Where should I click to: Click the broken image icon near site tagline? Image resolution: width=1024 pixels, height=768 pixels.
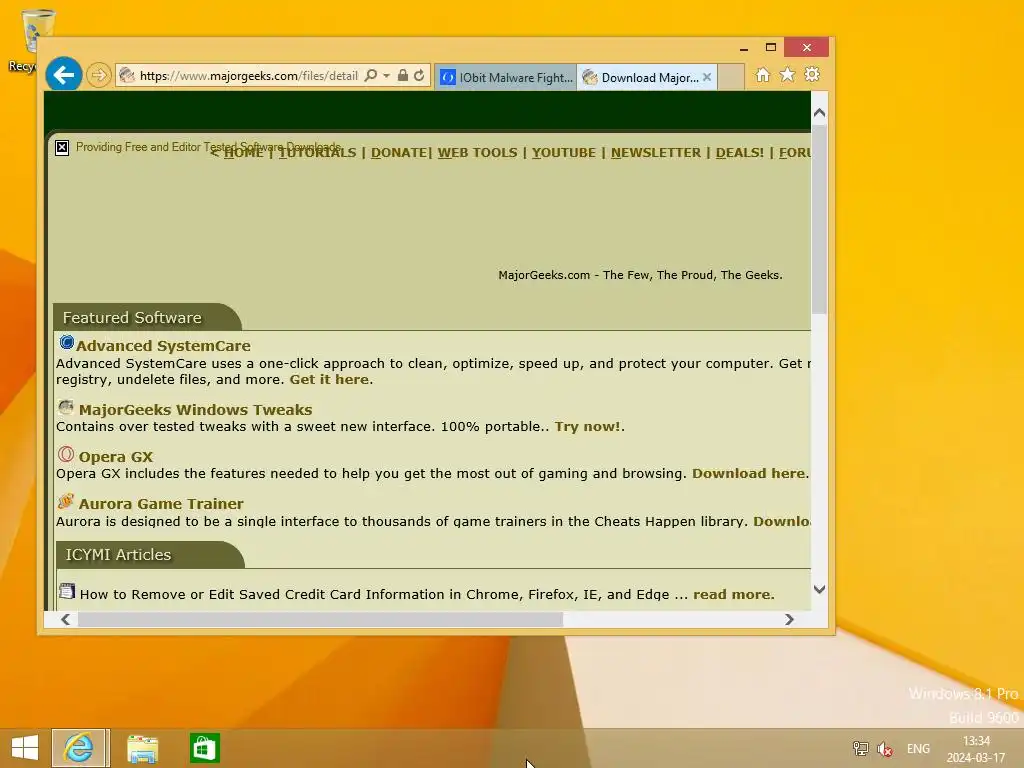(x=62, y=148)
